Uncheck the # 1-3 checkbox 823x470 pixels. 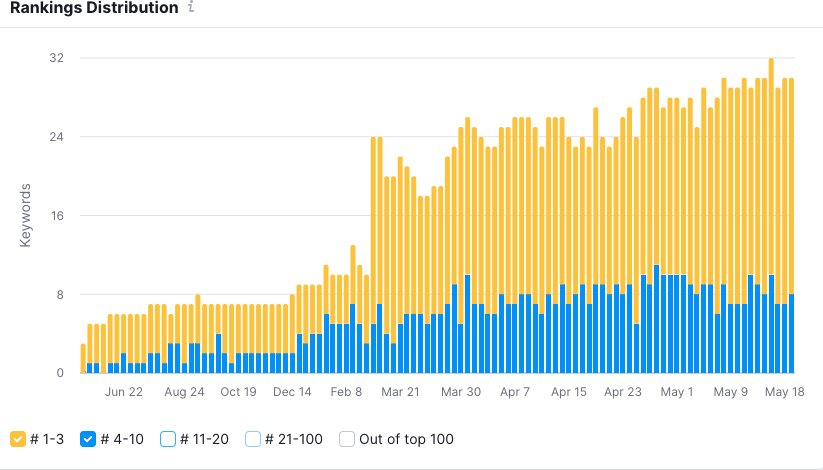[18, 439]
